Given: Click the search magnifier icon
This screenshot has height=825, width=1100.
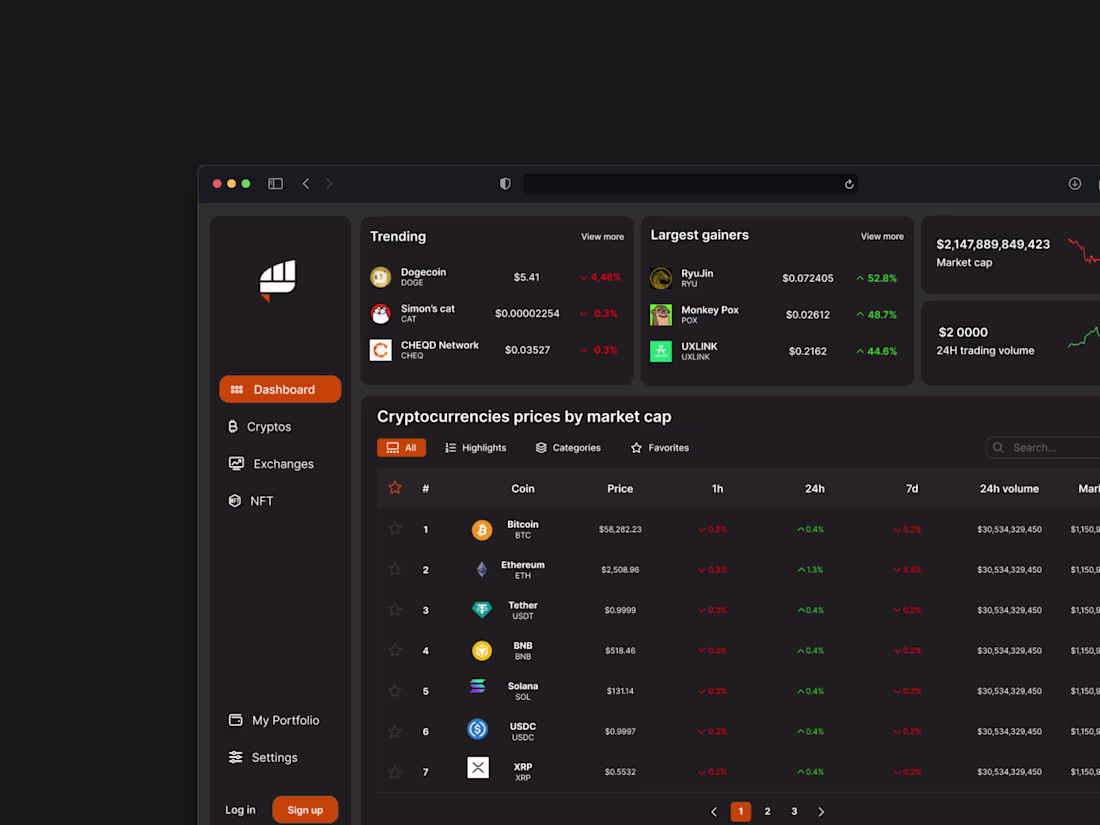Looking at the screenshot, I should tap(998, 447).
